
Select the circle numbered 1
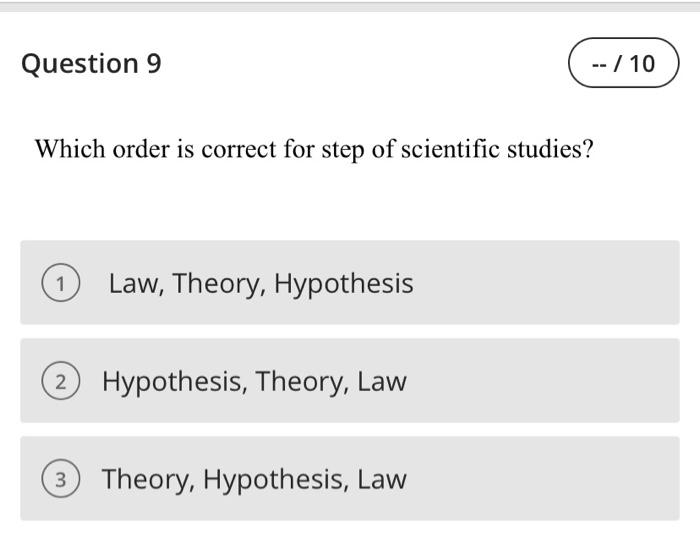pos(61,284)
